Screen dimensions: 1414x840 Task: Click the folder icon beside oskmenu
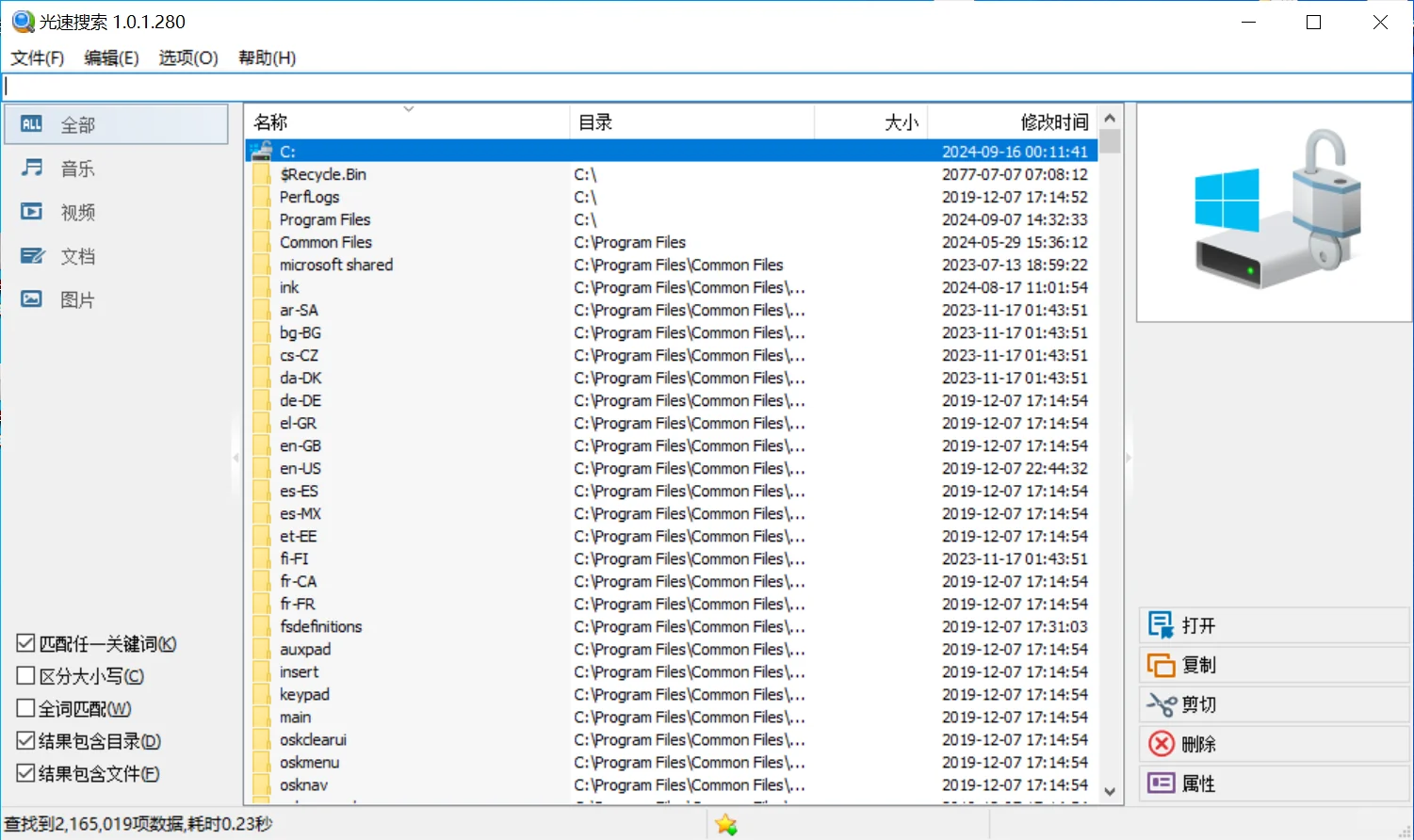point(262,762)
